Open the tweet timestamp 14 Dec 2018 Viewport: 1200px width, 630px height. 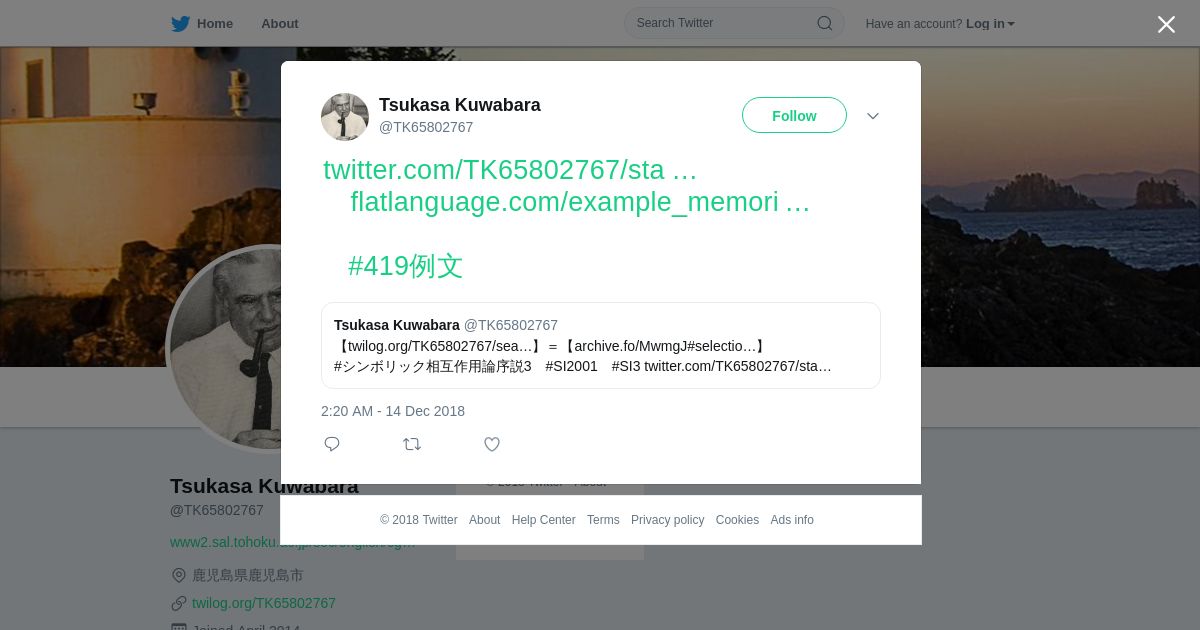pyautogui.click(x=393, y=411)
